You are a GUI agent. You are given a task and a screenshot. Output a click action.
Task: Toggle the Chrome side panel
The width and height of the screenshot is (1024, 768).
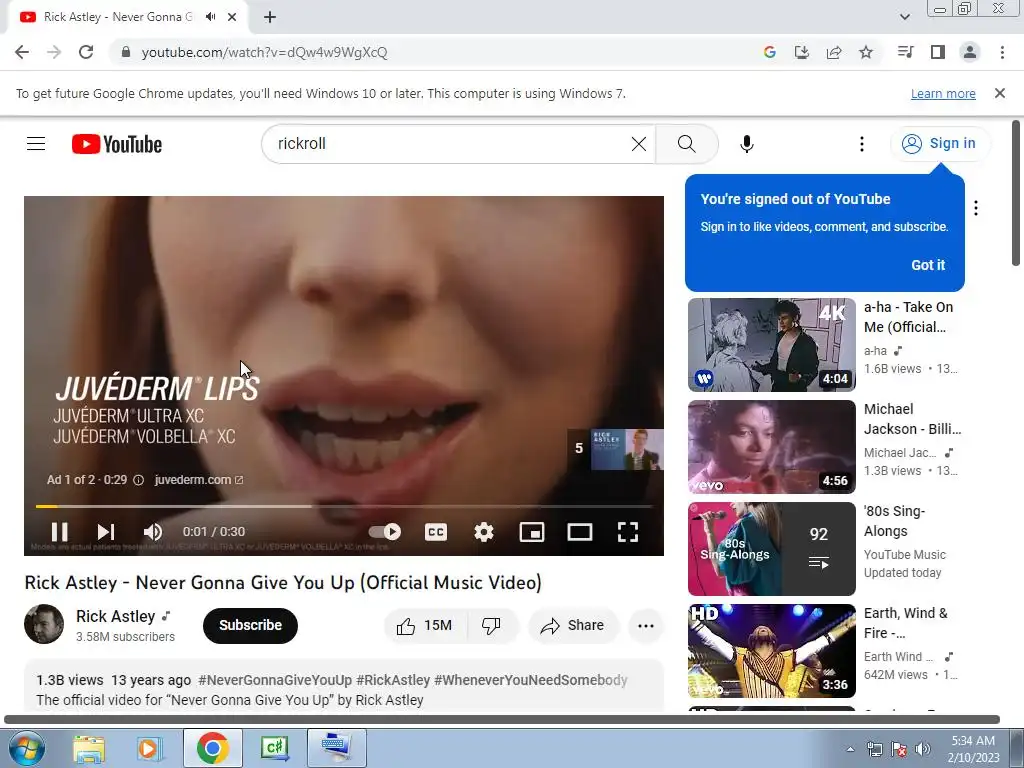coord(937,52)
